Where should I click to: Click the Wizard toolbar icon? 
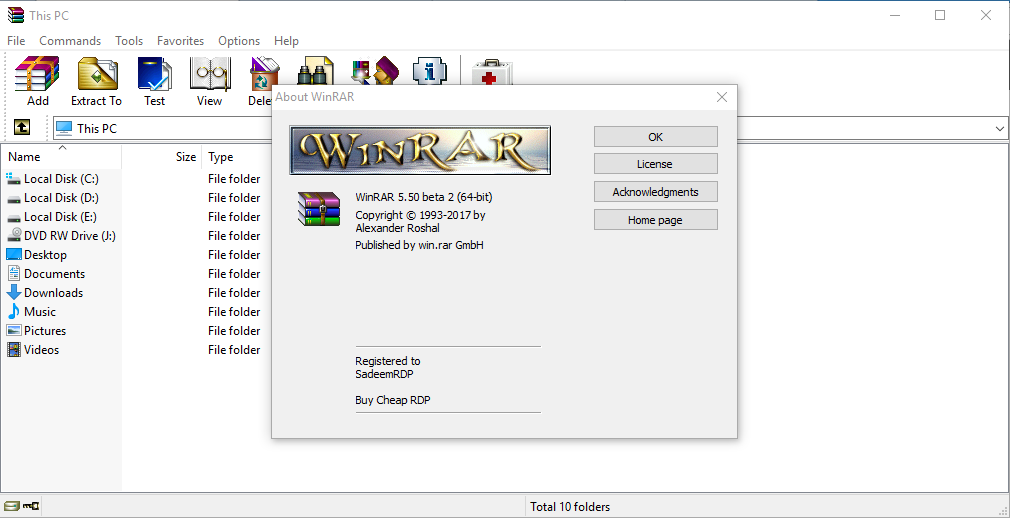click(376, 70)
